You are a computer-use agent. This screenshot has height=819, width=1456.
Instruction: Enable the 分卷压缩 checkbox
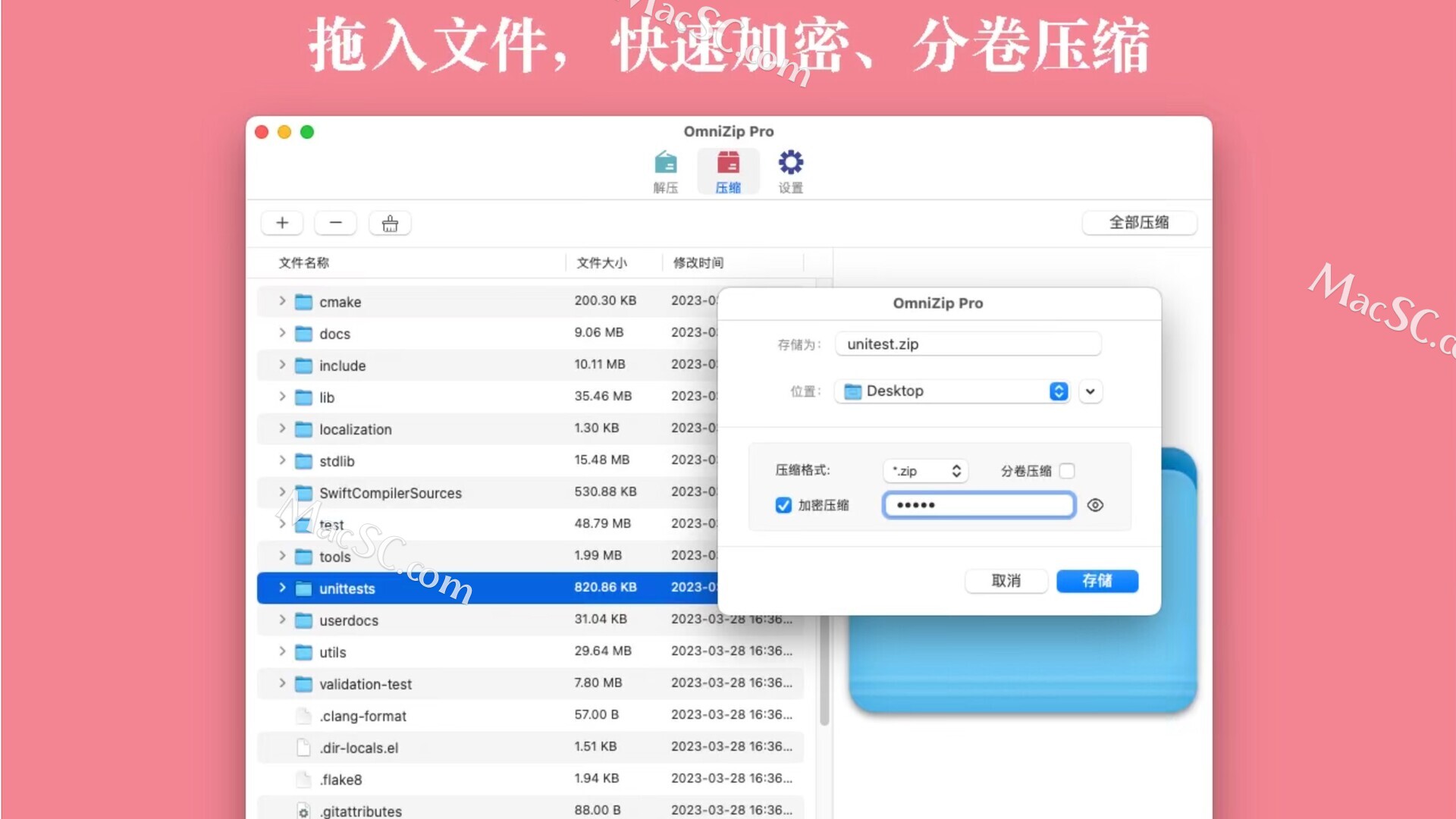(x=1067, y=471)
